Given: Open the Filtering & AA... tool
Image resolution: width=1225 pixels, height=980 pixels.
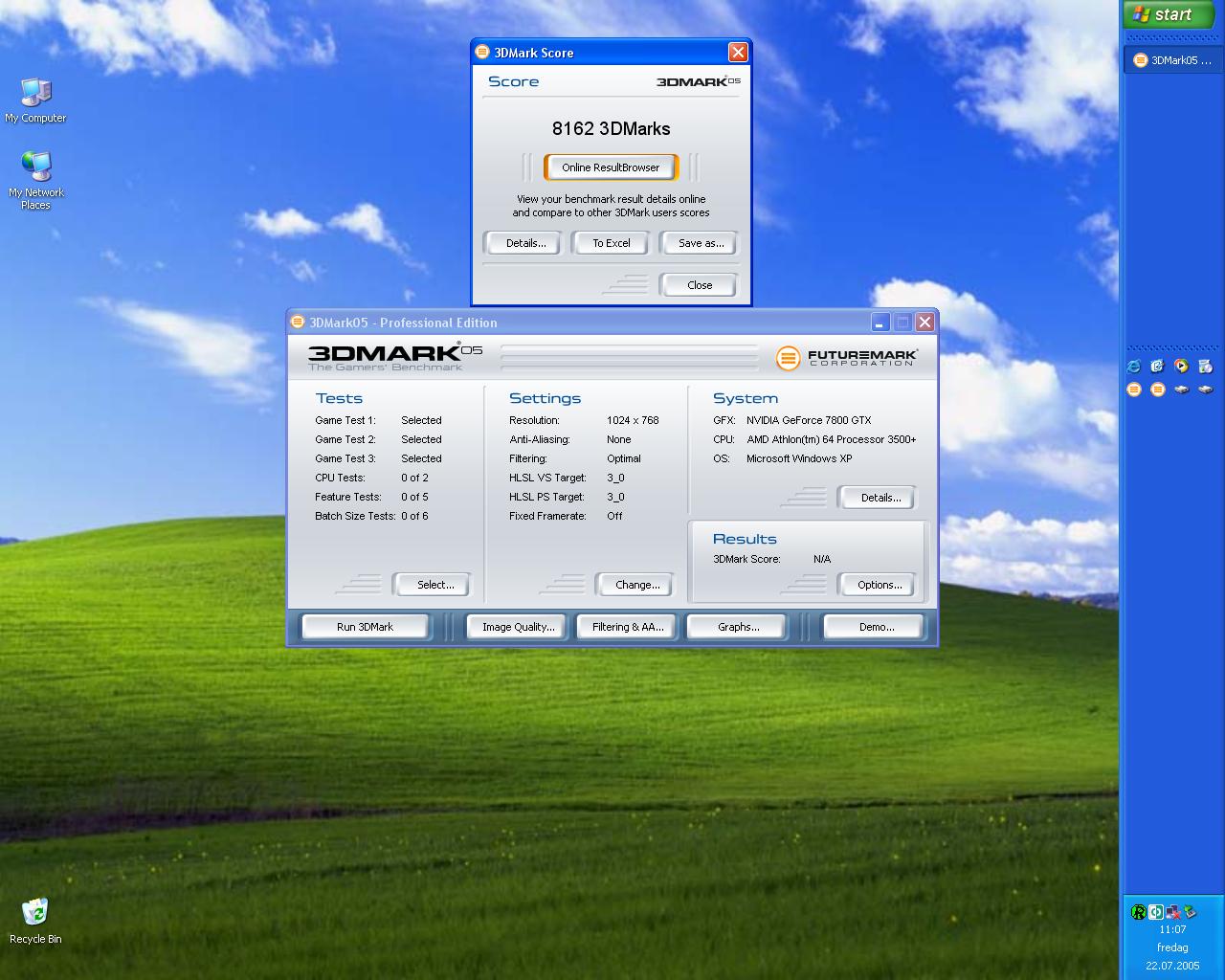Looking at the screenshot, I should point(628,627).
